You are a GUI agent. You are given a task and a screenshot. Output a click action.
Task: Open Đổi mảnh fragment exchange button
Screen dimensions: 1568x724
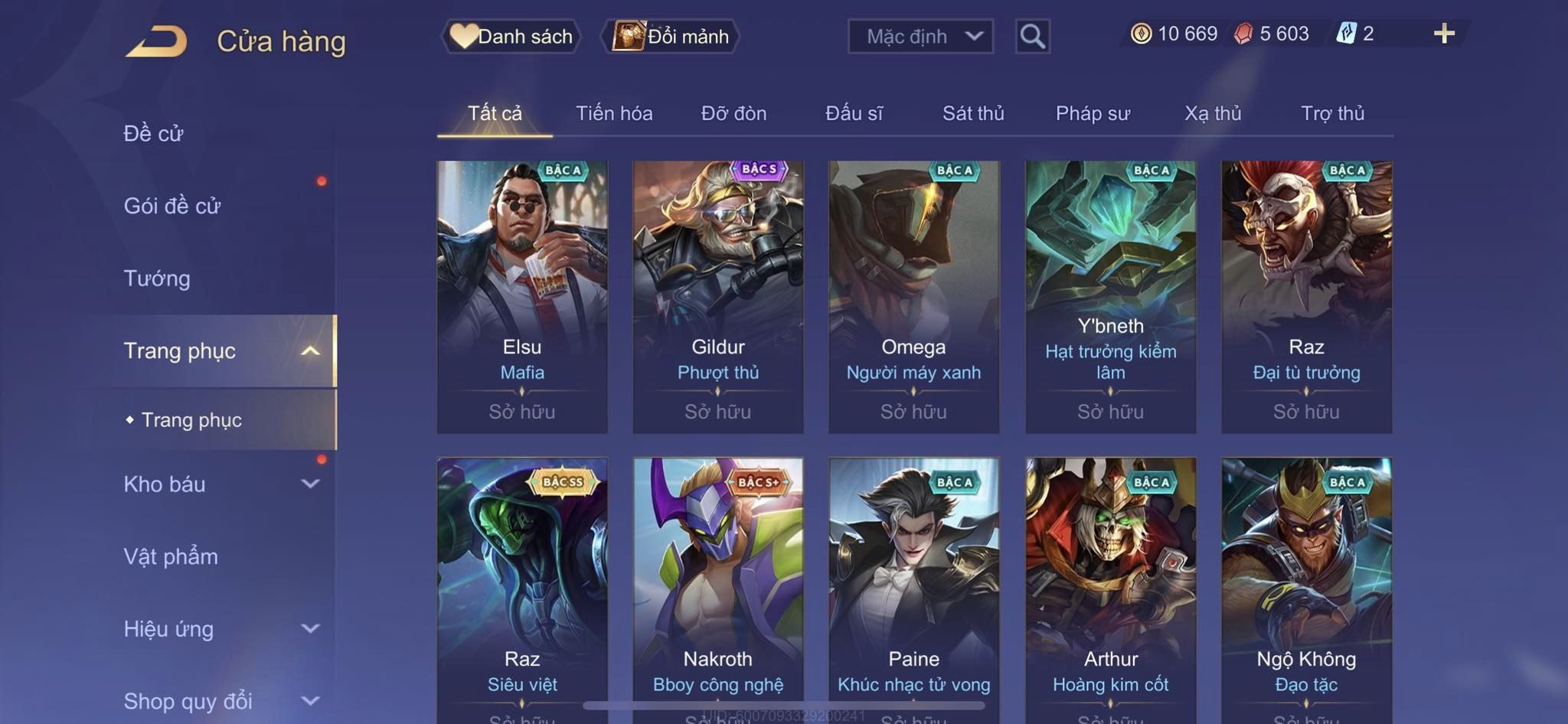coord(671,36)
